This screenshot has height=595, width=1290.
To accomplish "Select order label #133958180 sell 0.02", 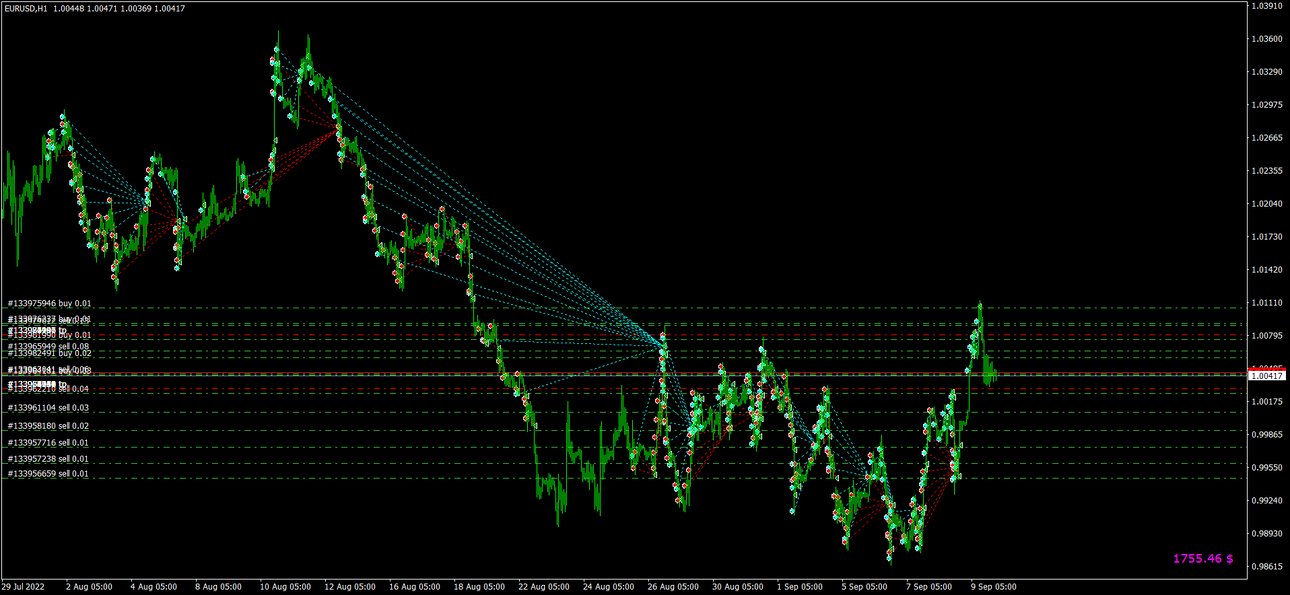I will coord(50,426).
